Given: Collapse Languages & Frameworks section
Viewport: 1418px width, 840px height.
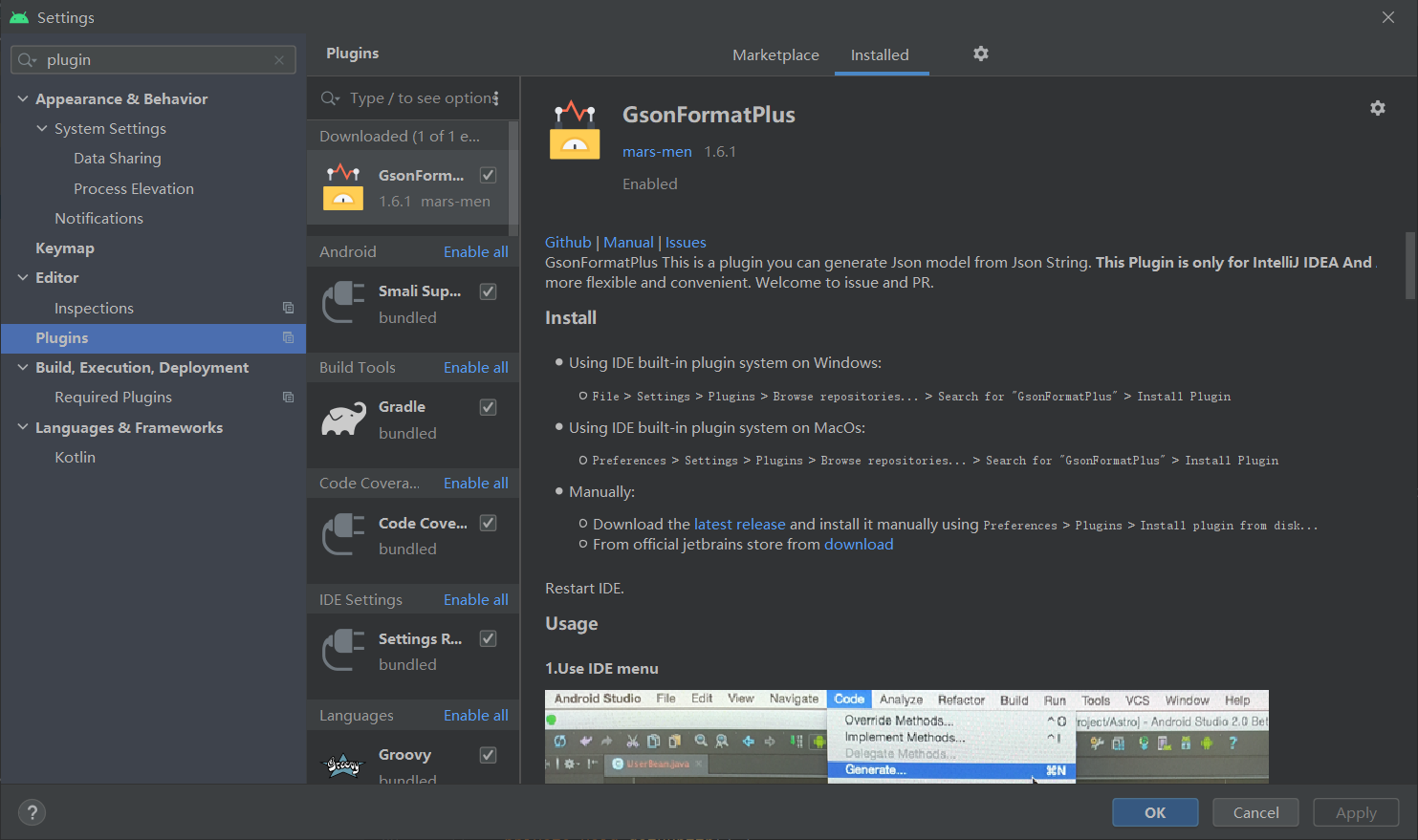Looking at the screenshot, I should 23,427.
